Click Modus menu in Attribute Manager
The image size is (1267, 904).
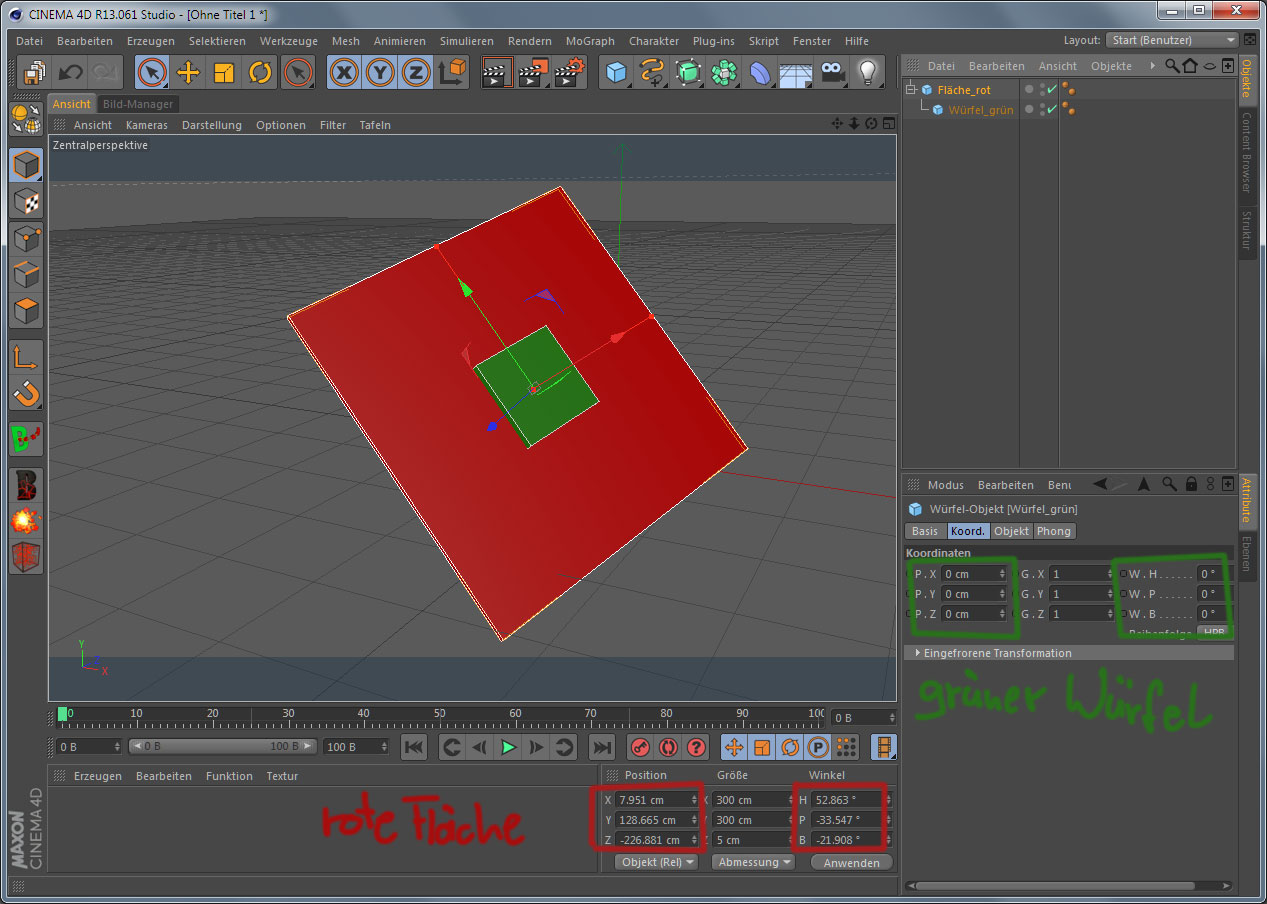coord(945,485)
